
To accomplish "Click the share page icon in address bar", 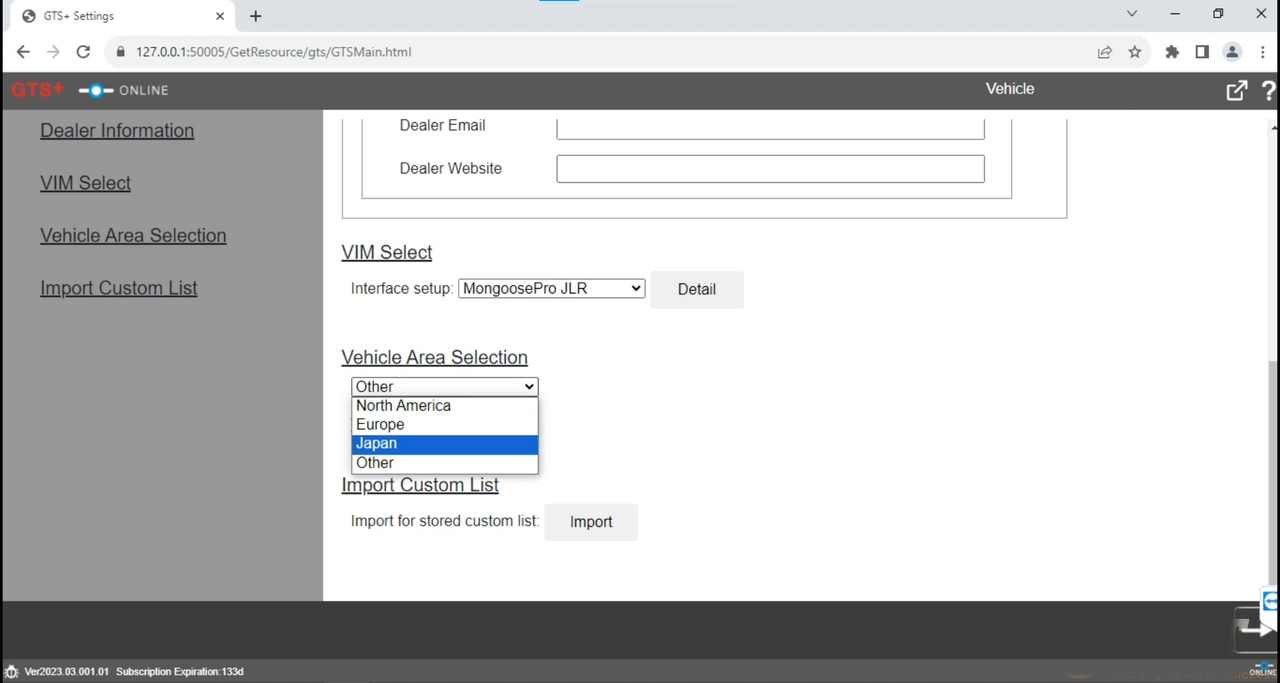I will click(1105, 52).
